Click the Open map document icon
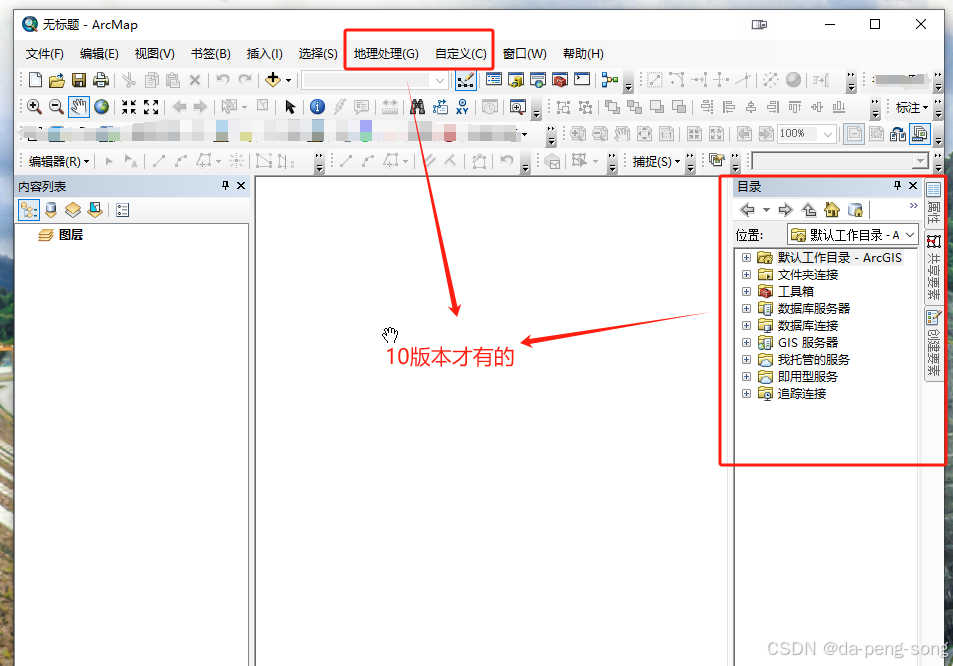Screen dimensions: 953x666 57,80
